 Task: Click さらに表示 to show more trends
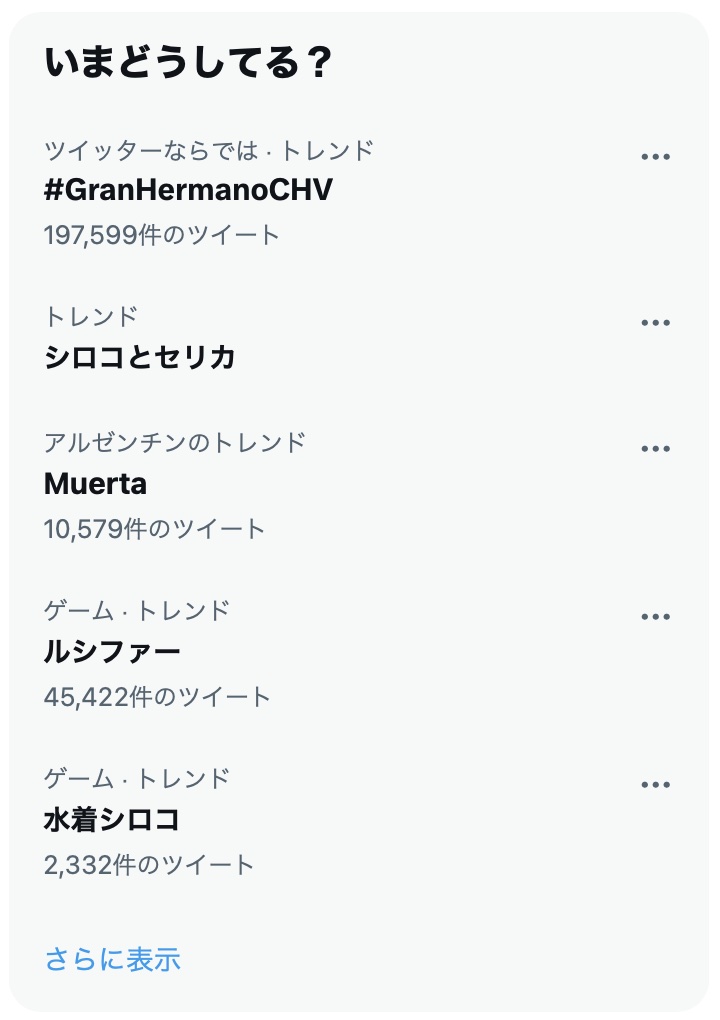coord(113,960)
